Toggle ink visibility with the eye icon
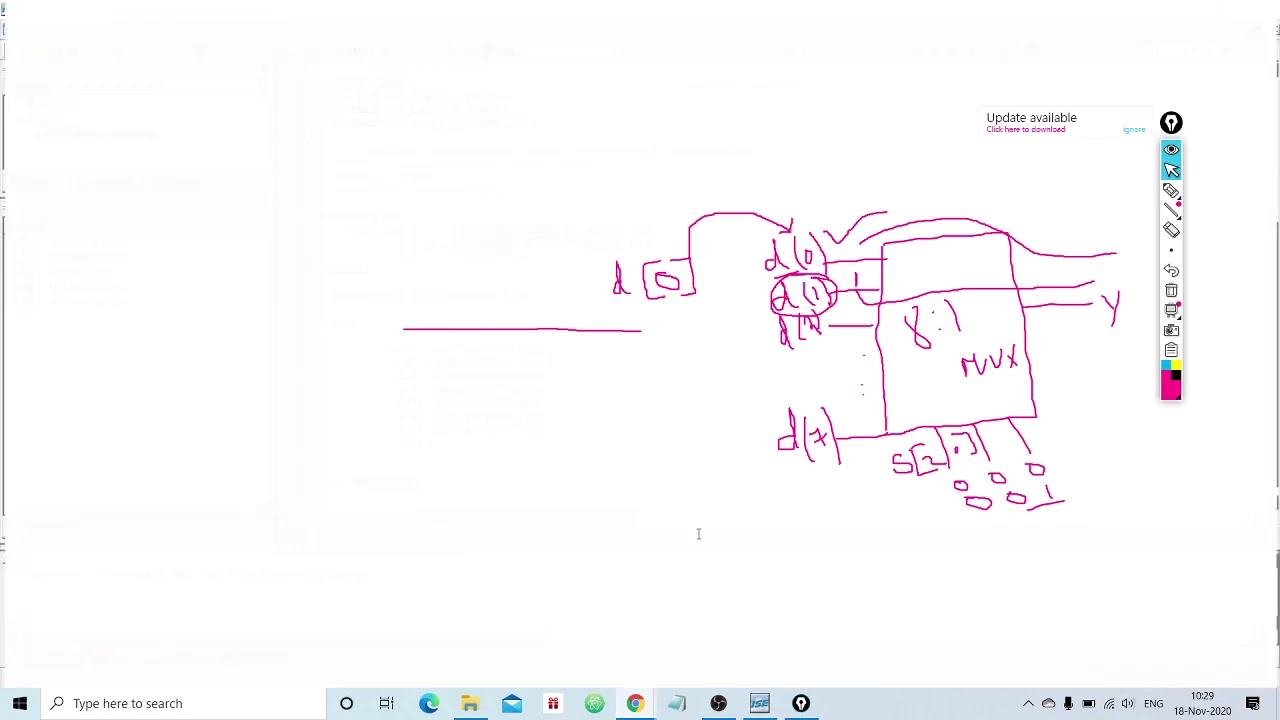The height and width of the screenshot is (720, 1280). click(1171, 150)
